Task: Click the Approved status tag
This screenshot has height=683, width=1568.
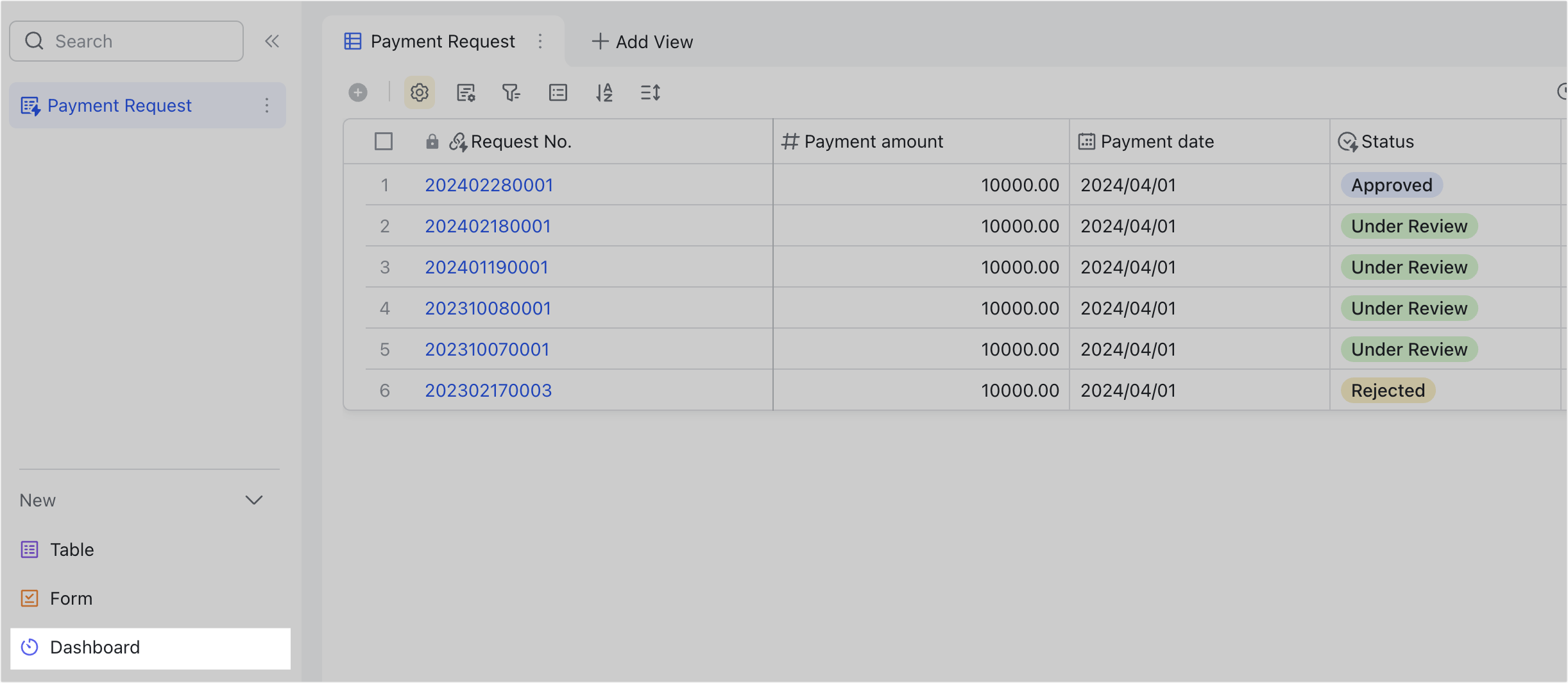Action: [x=1392, y=185]
